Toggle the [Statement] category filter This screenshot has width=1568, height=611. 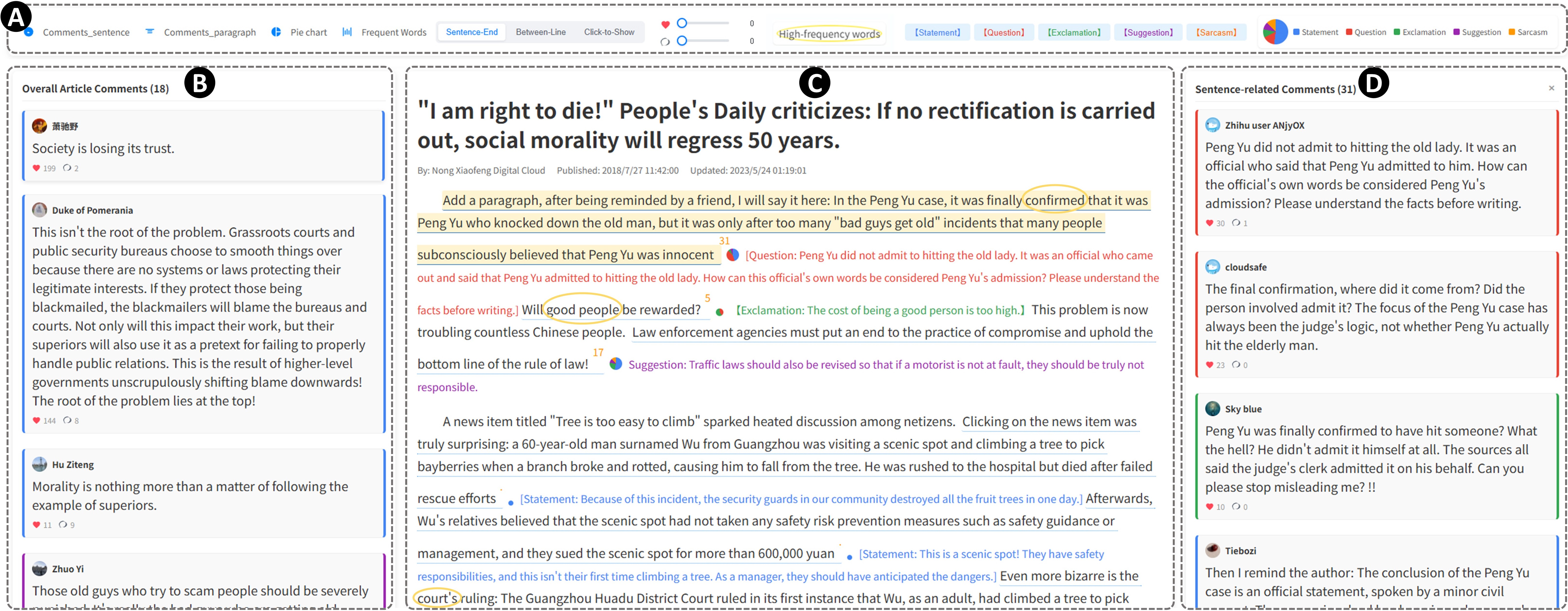point(937,33)
